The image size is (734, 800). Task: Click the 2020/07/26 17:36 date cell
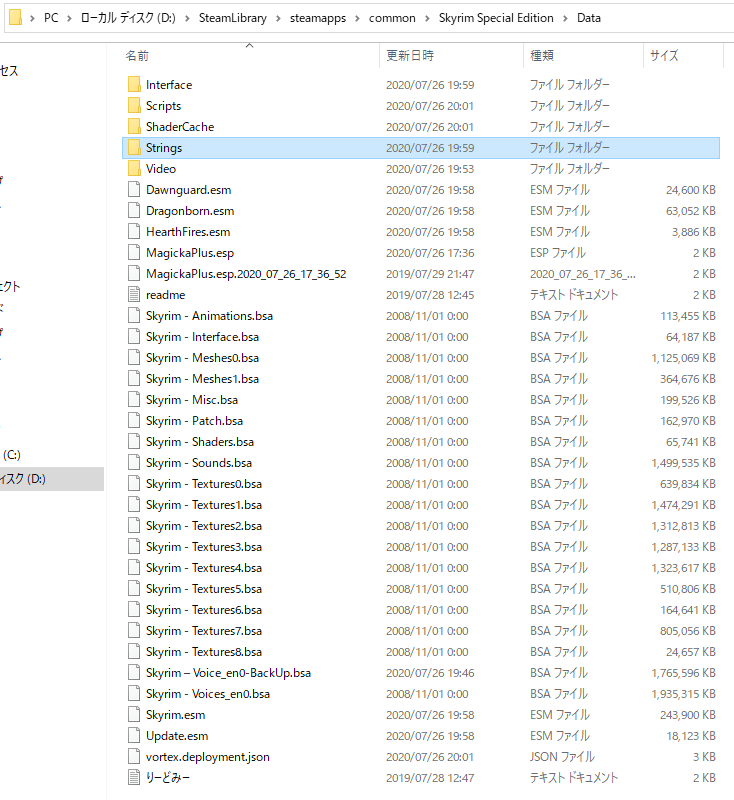pyautogui.click(x=430, y=253)
